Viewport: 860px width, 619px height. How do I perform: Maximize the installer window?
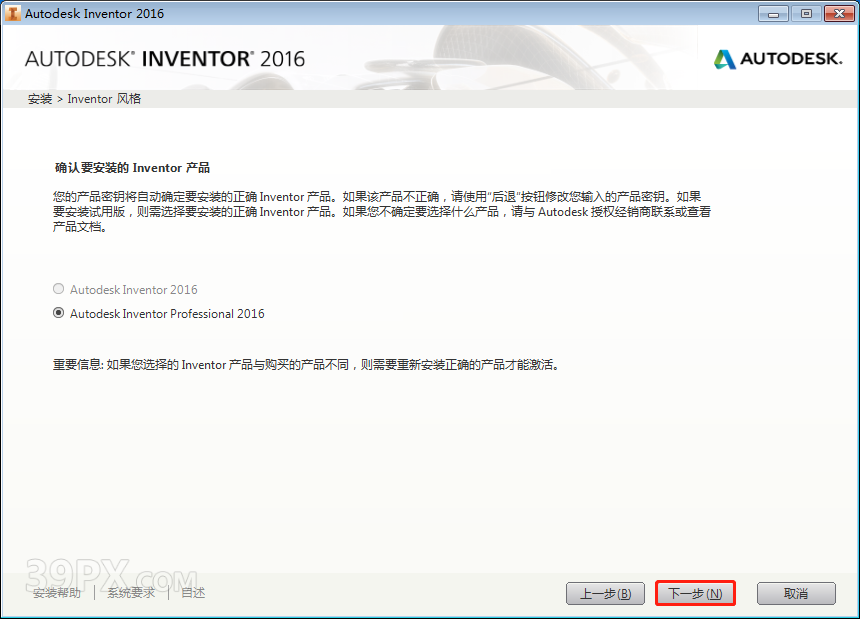(x=805, y=13)
